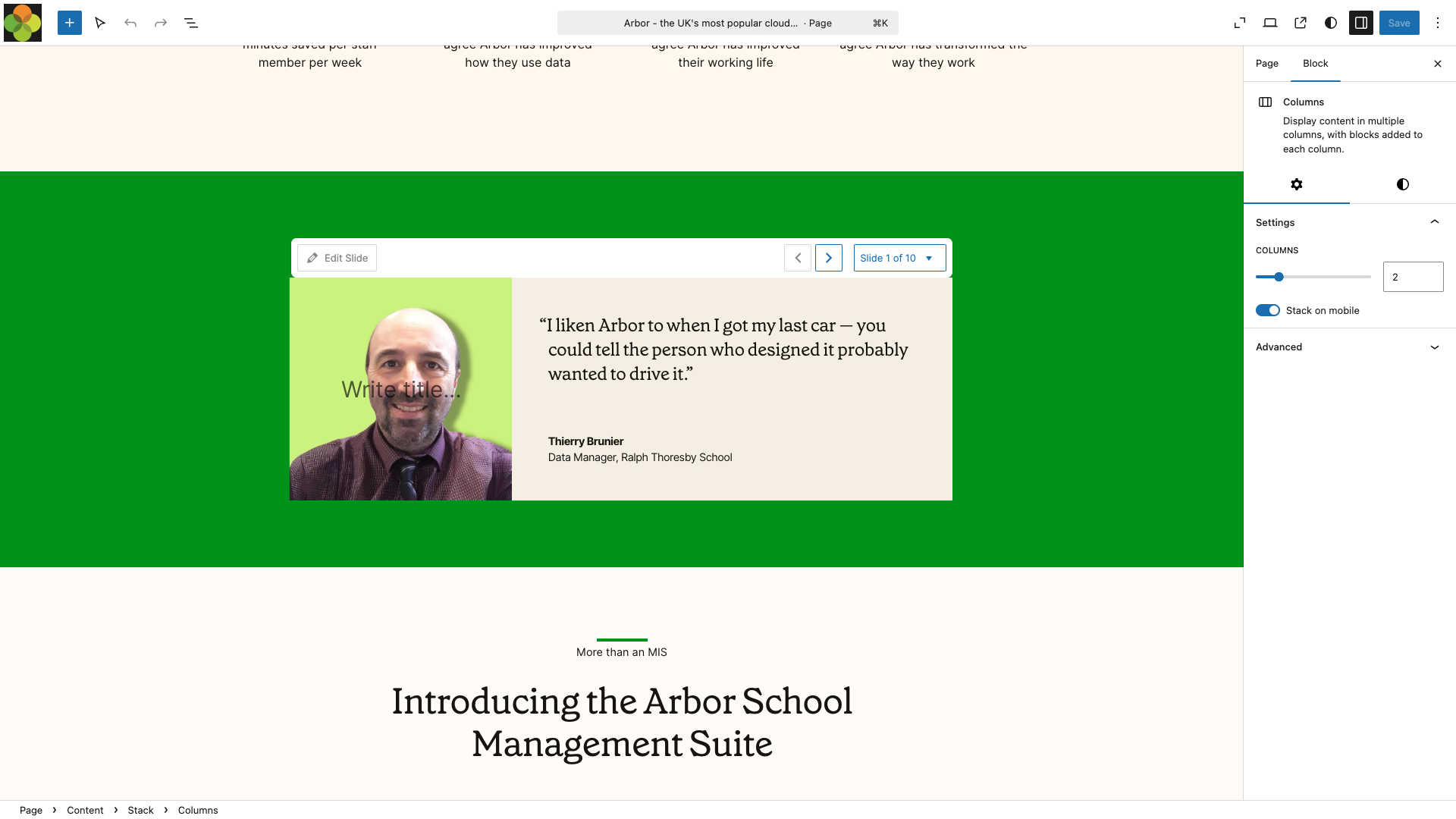Click member per week statistic text
The image size is (1456, 819).
click(310, 63)
